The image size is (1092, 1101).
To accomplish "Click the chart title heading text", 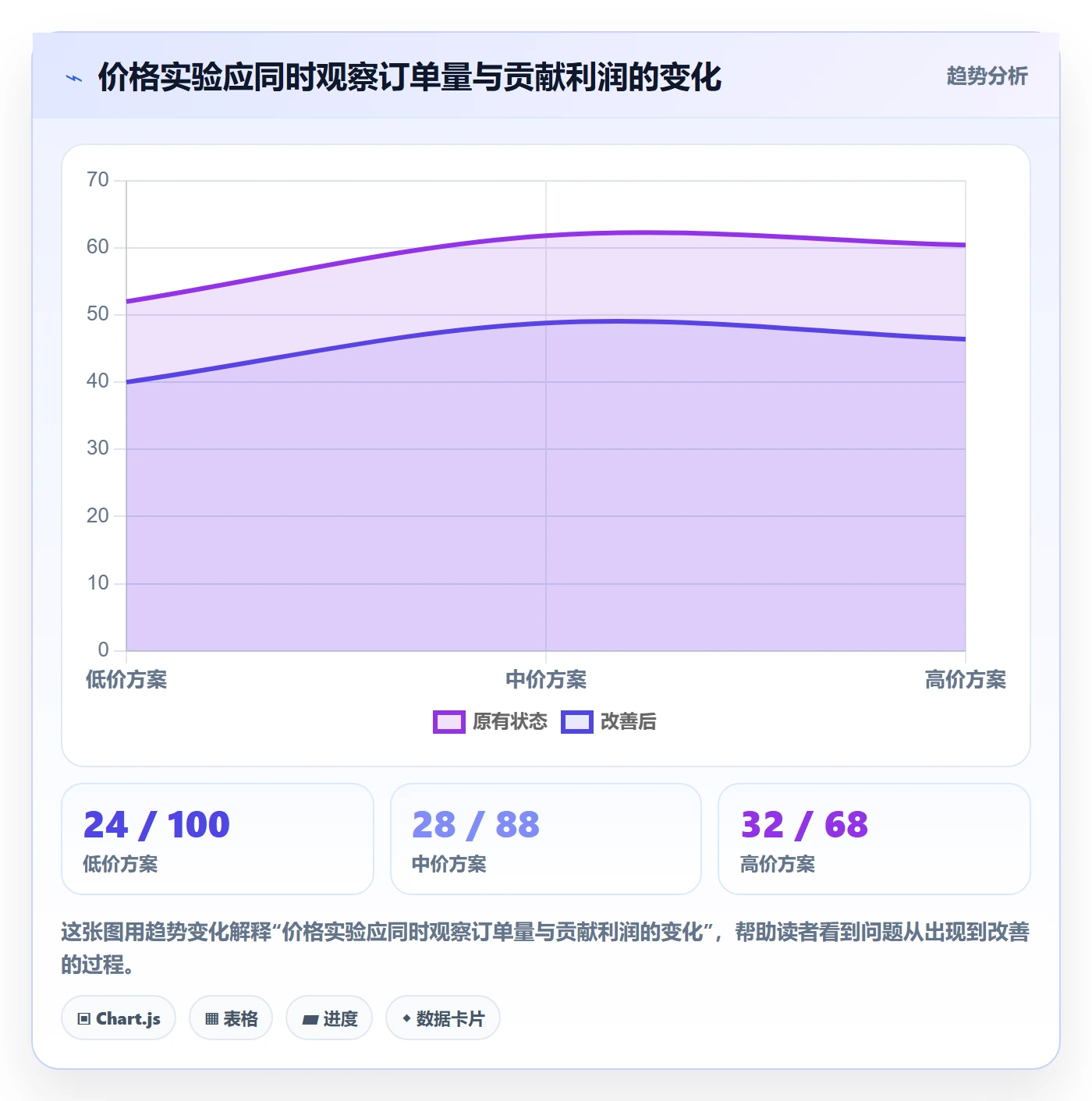I will [409, 77].
